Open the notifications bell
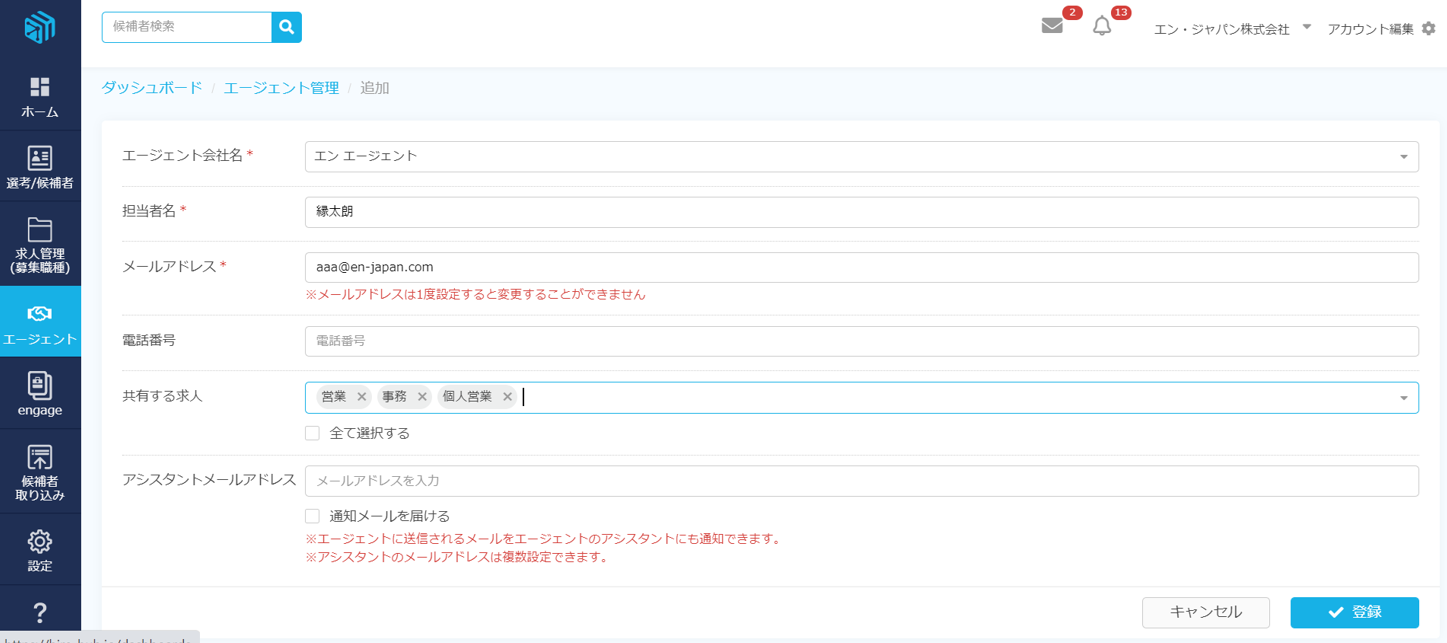Screen dimensions: 1447x643 coord(1102,26)
